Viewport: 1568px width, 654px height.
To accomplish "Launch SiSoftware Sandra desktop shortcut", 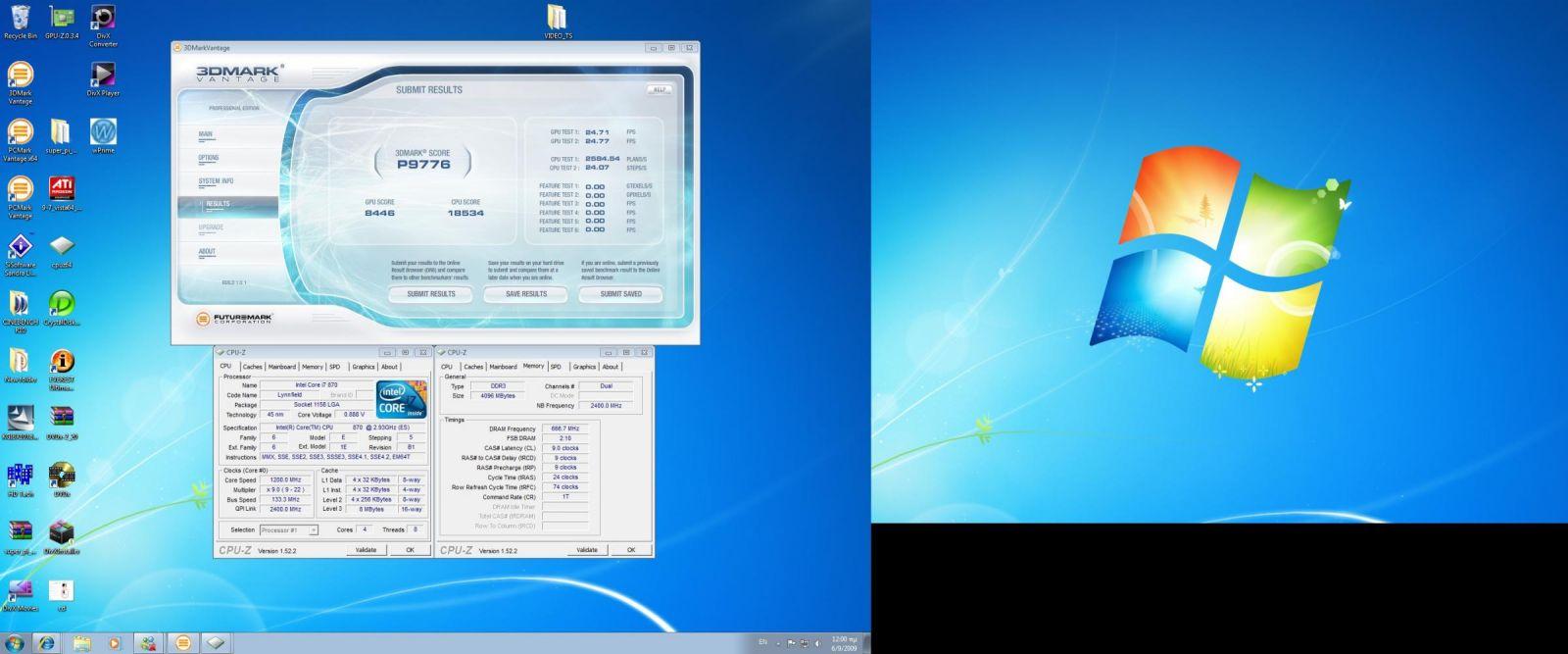I will (20, 255).
